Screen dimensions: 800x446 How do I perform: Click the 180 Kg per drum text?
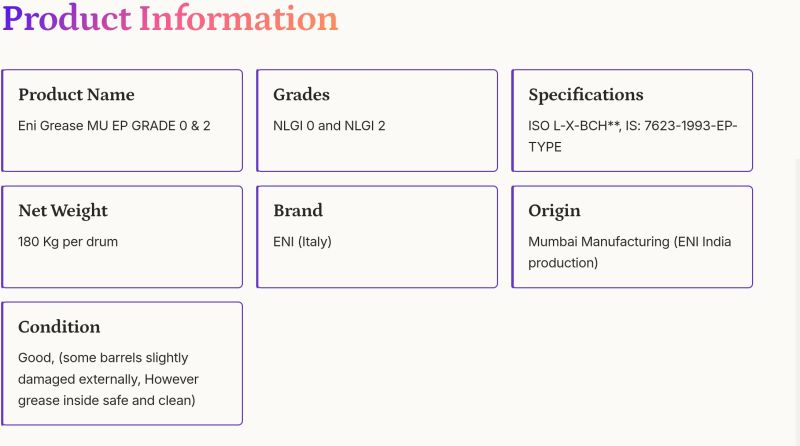click(67, 242)
